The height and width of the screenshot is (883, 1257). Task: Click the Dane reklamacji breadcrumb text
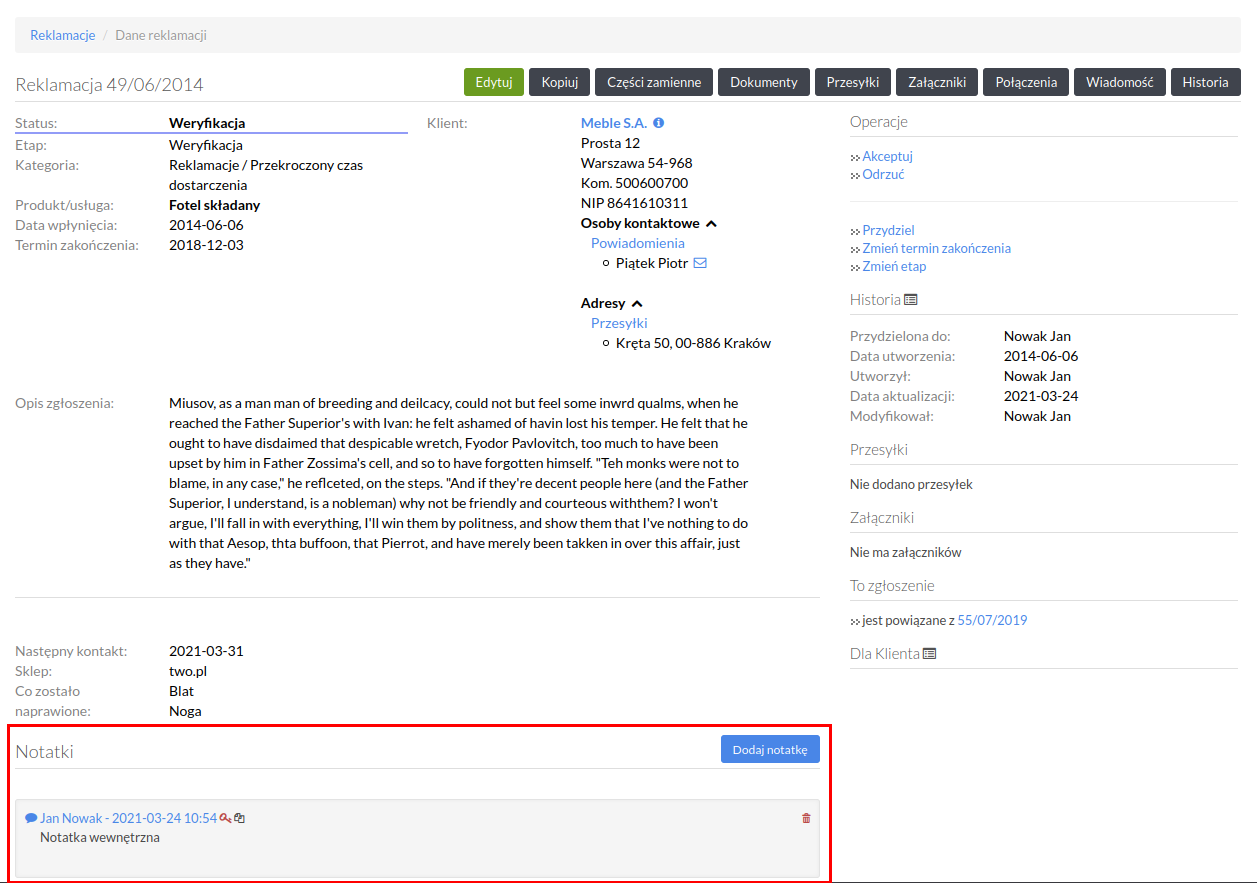tap(161, 35)
